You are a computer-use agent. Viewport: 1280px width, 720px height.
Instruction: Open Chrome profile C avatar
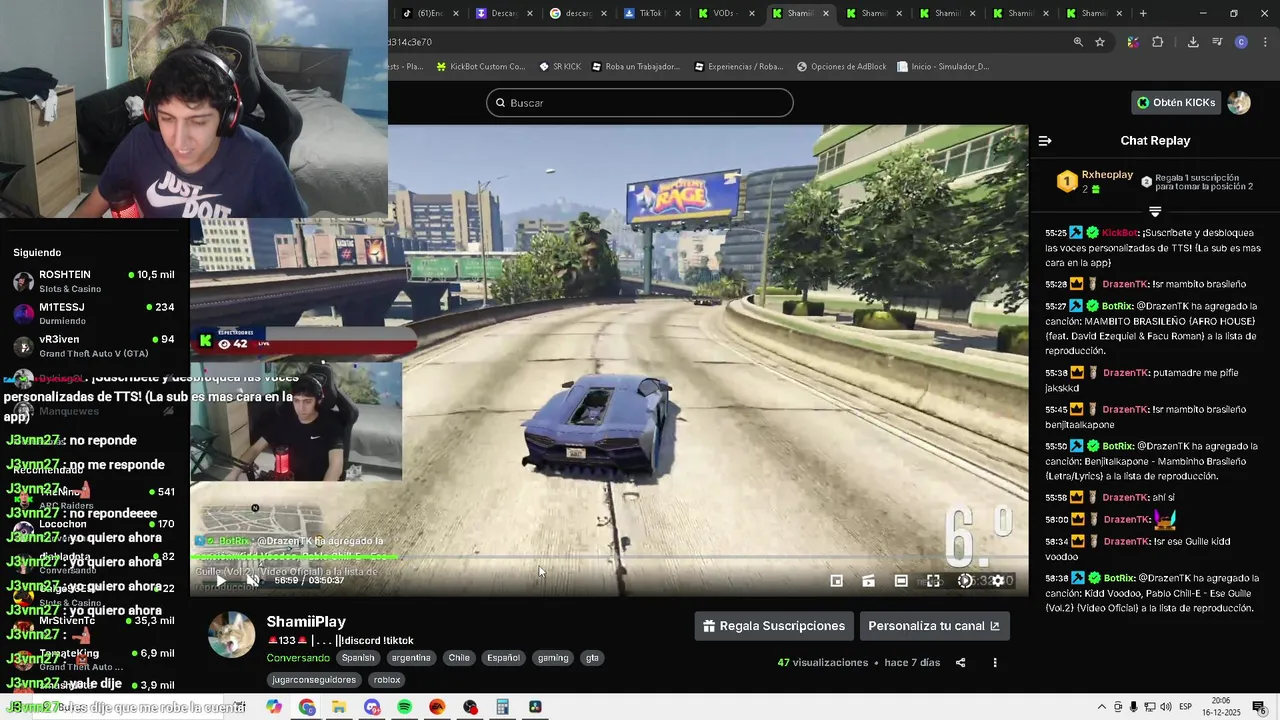(x=1241, y=42)
